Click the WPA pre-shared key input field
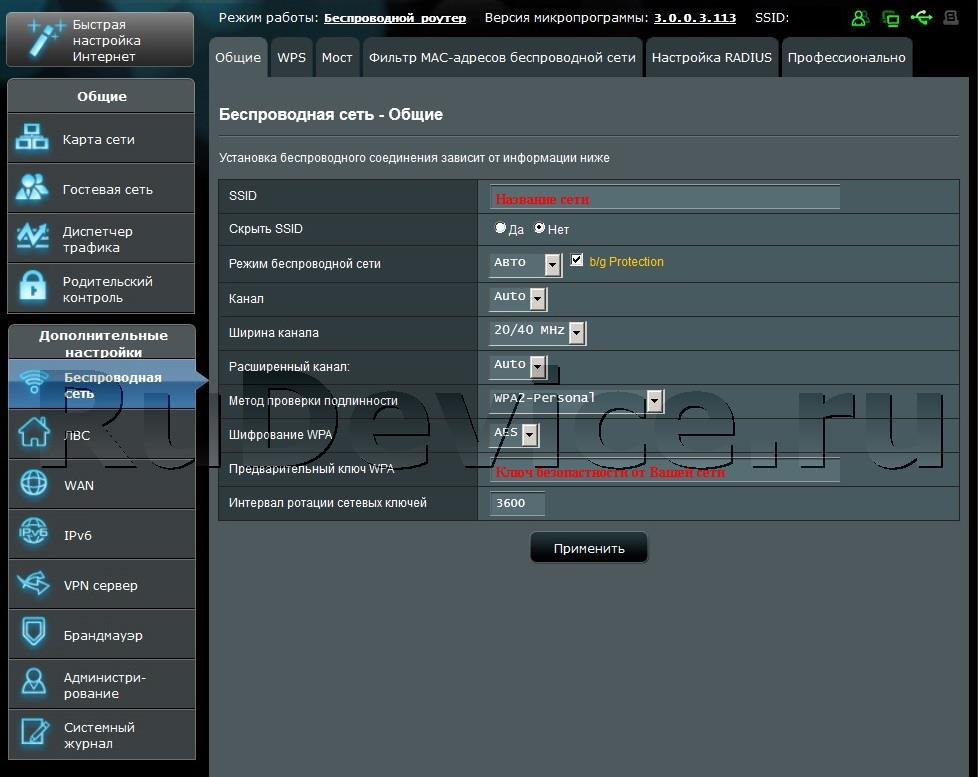The image size is (978, 777). (x=664, y=470)
